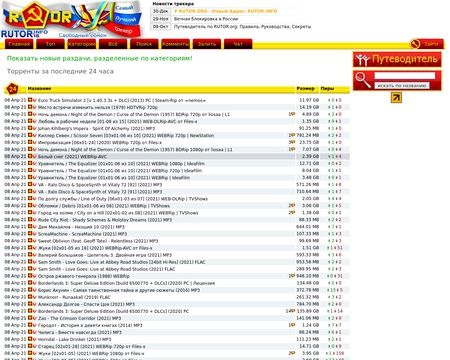450x360 pixels.
Task: Open the Путеводитель guide banner
Action: point(397,60)
